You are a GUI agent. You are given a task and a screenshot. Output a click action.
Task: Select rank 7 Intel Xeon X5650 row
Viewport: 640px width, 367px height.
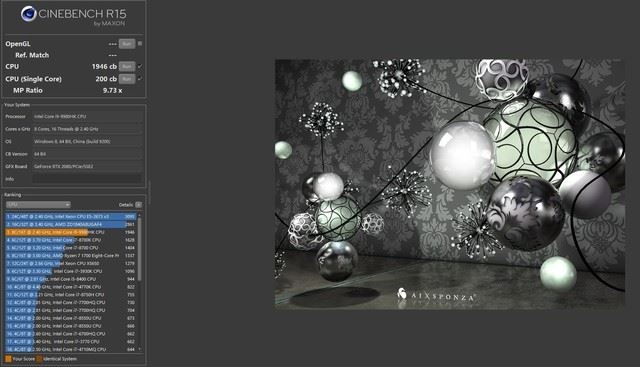[71, 263]
